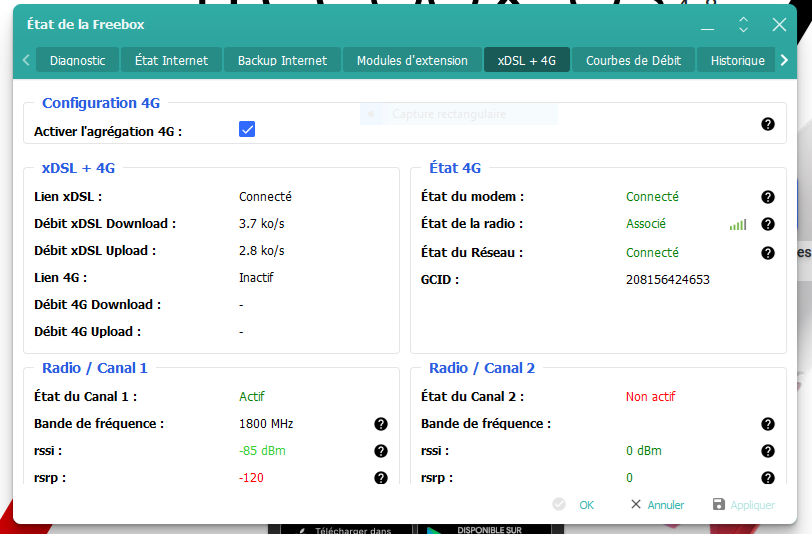Open the Backup Internet tab
This screenshot has width=812, height=534.
coord(282,61)
